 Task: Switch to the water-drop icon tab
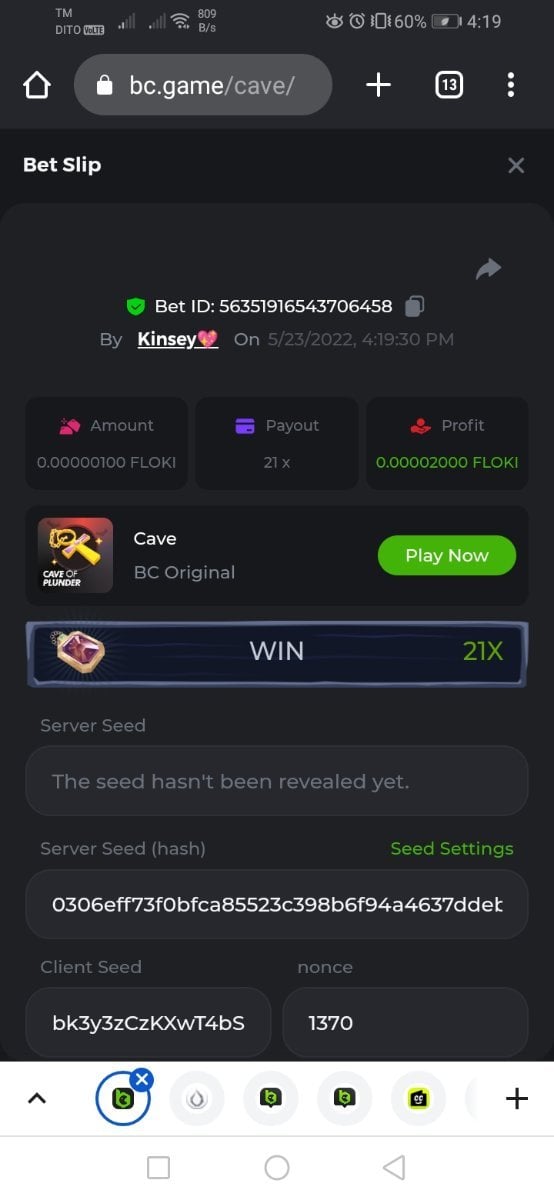197,1099
